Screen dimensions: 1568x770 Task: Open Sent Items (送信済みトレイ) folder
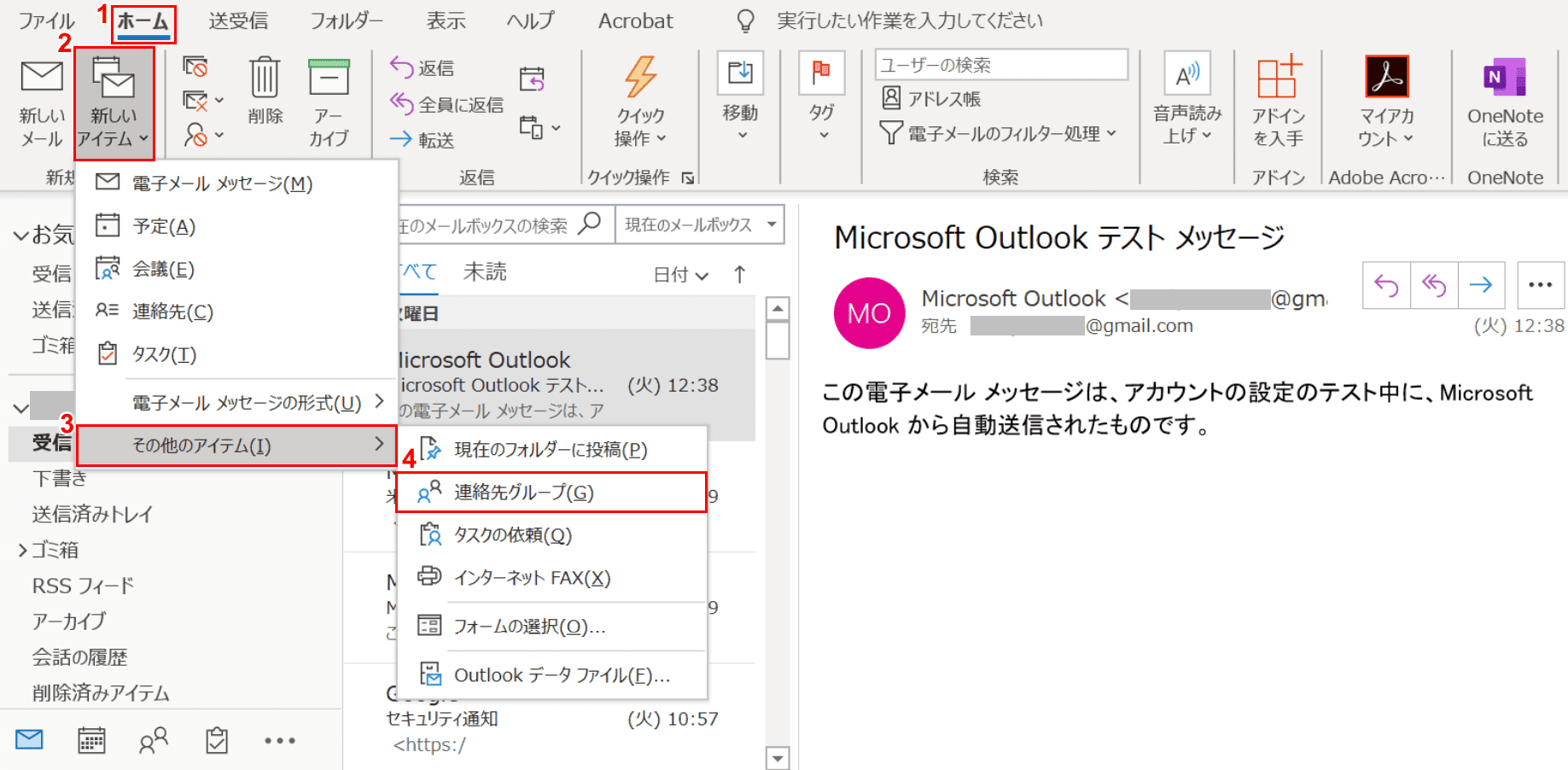(92, 514)
